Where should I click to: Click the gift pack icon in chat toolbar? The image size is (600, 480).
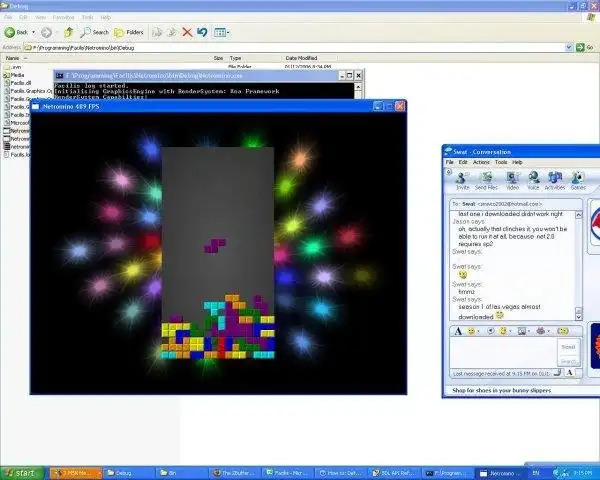[x=541, y=331]
